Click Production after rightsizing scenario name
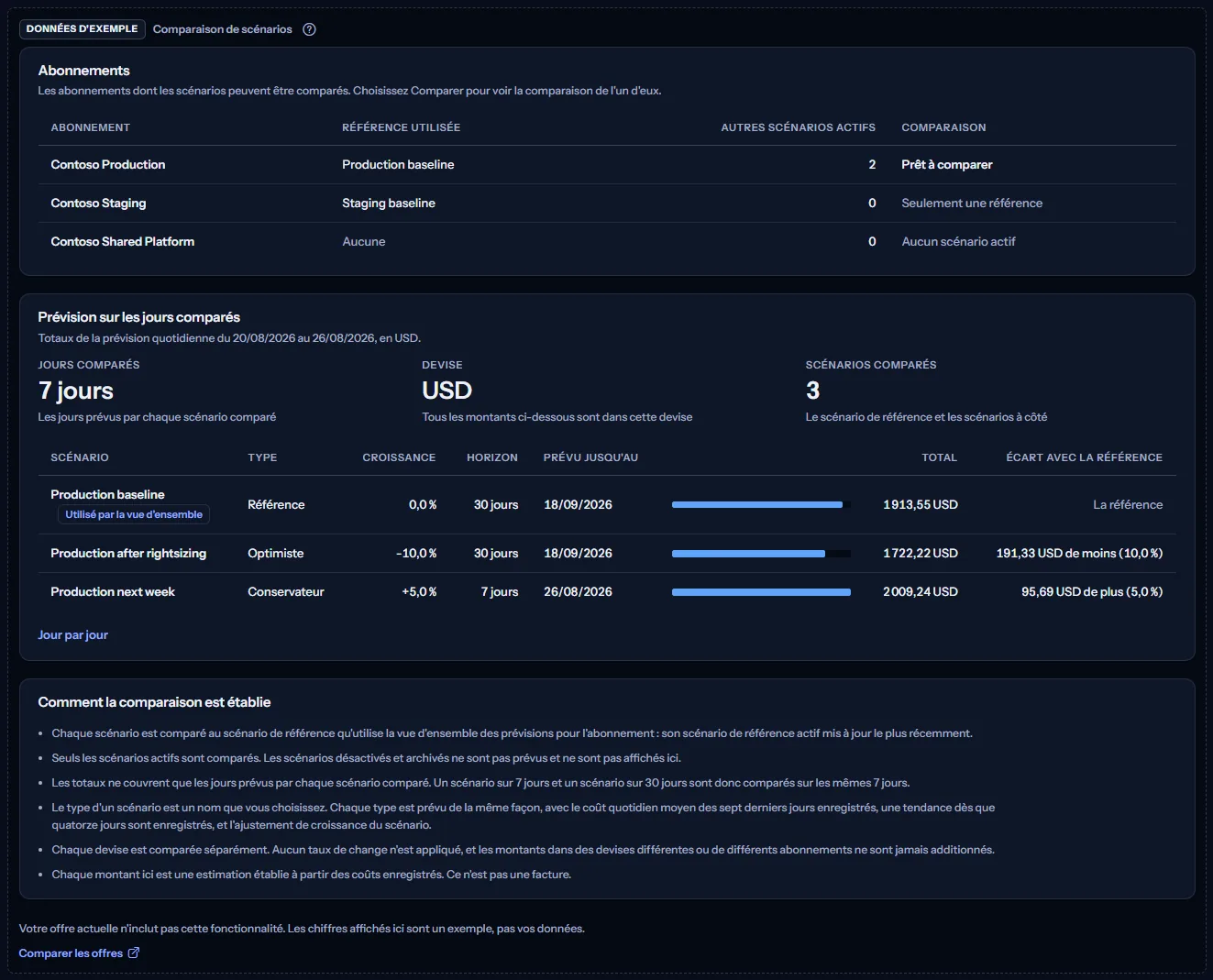Viewport: 1213px width, 980px height. click(128, 554)
